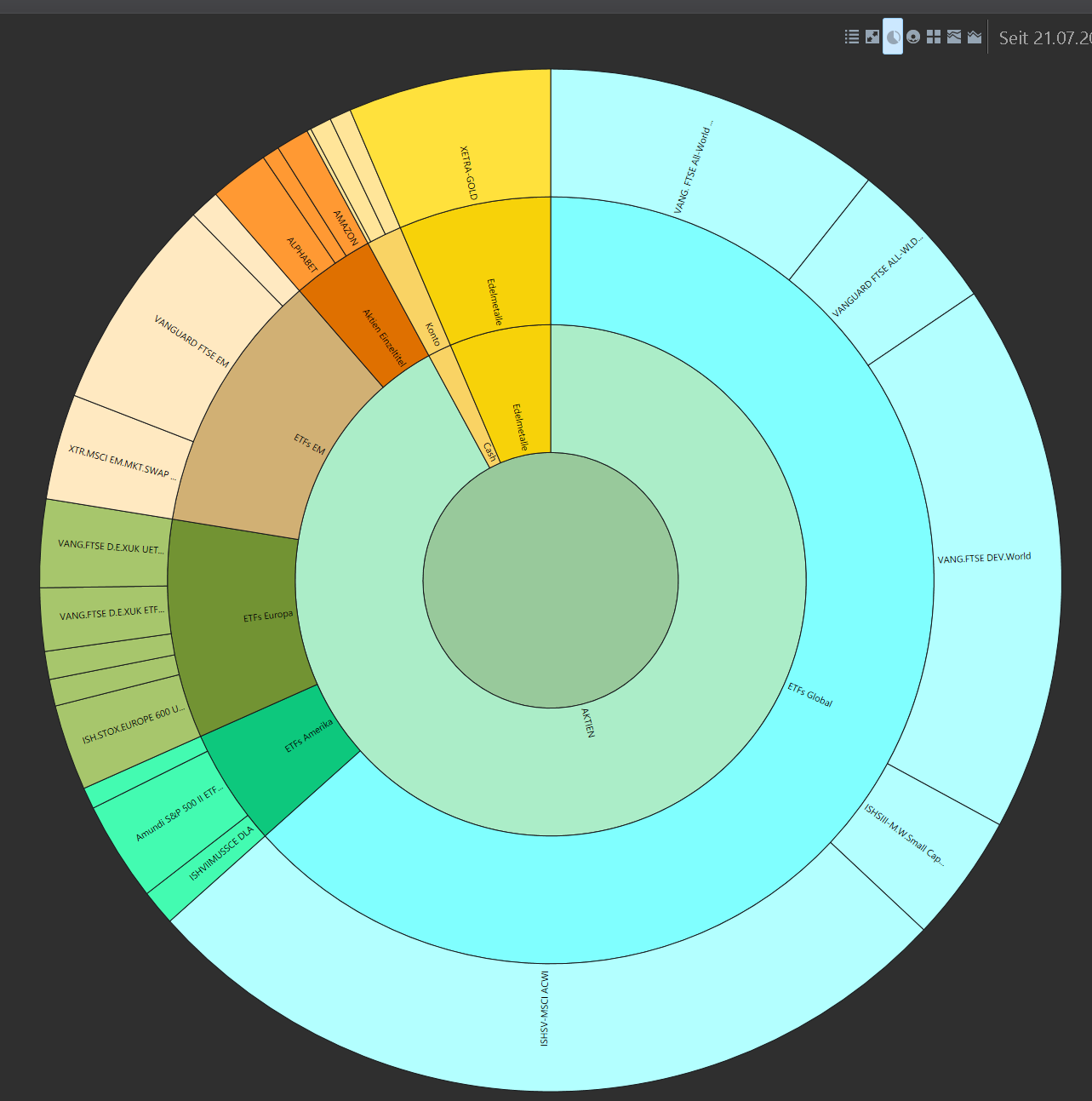Viewport: 1092px width, 1101px height.
Task: Show the stacked line chart view icon
Action: 954,37
